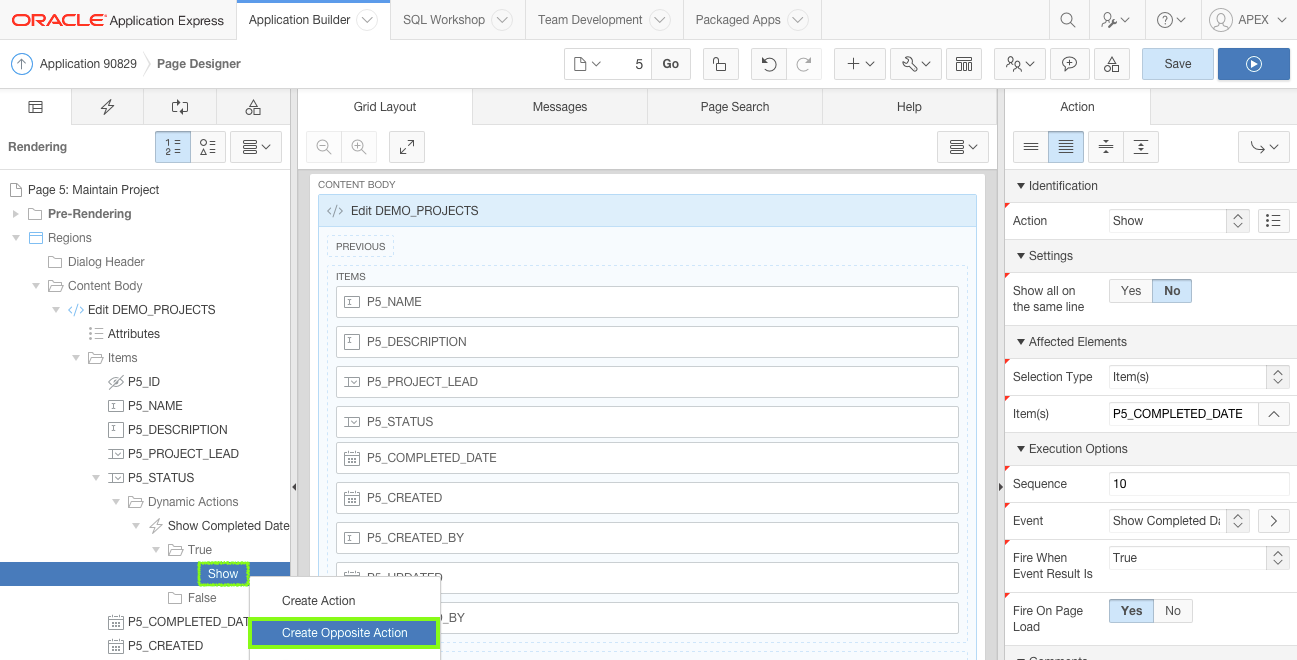1297x660 pixels.
Task: Open the Action quick pick list button
Action: (1273, 221)
